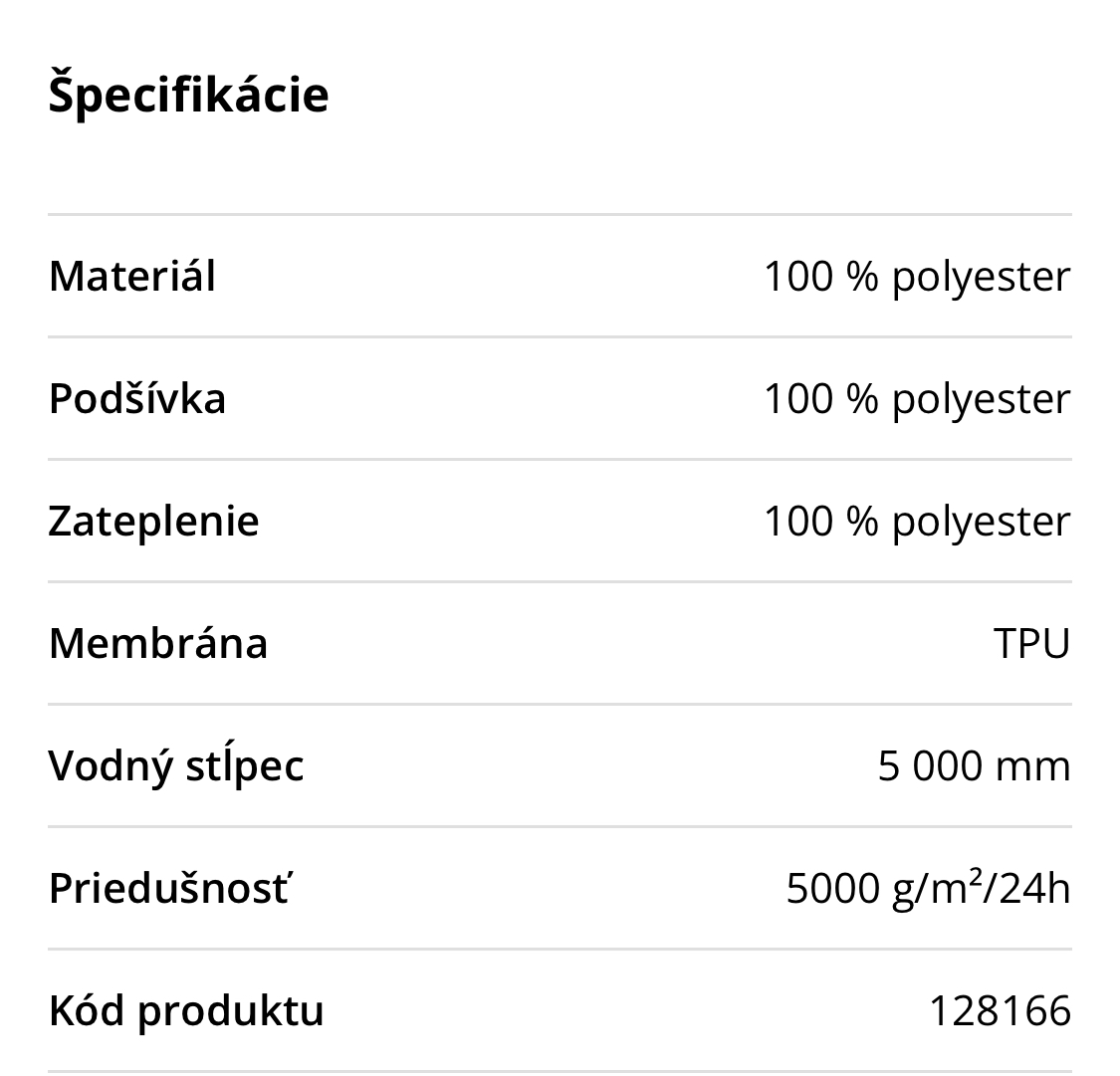This screenshot has width=1120, height=1076.
Task: Select the product code 128166
Action: click(x=1000, y=1010)
